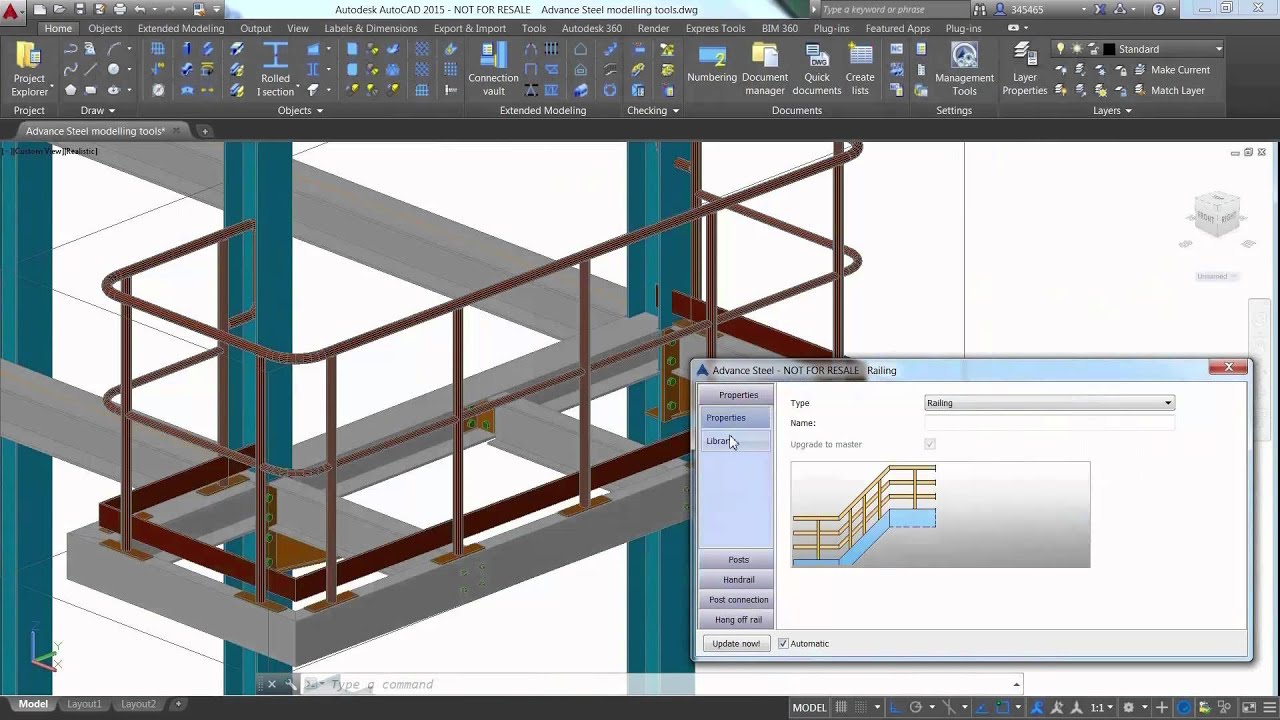The height and width of the screenshot is (720, 1280).
Task: Open the Hang off rail section
Action: coord(738,619)
